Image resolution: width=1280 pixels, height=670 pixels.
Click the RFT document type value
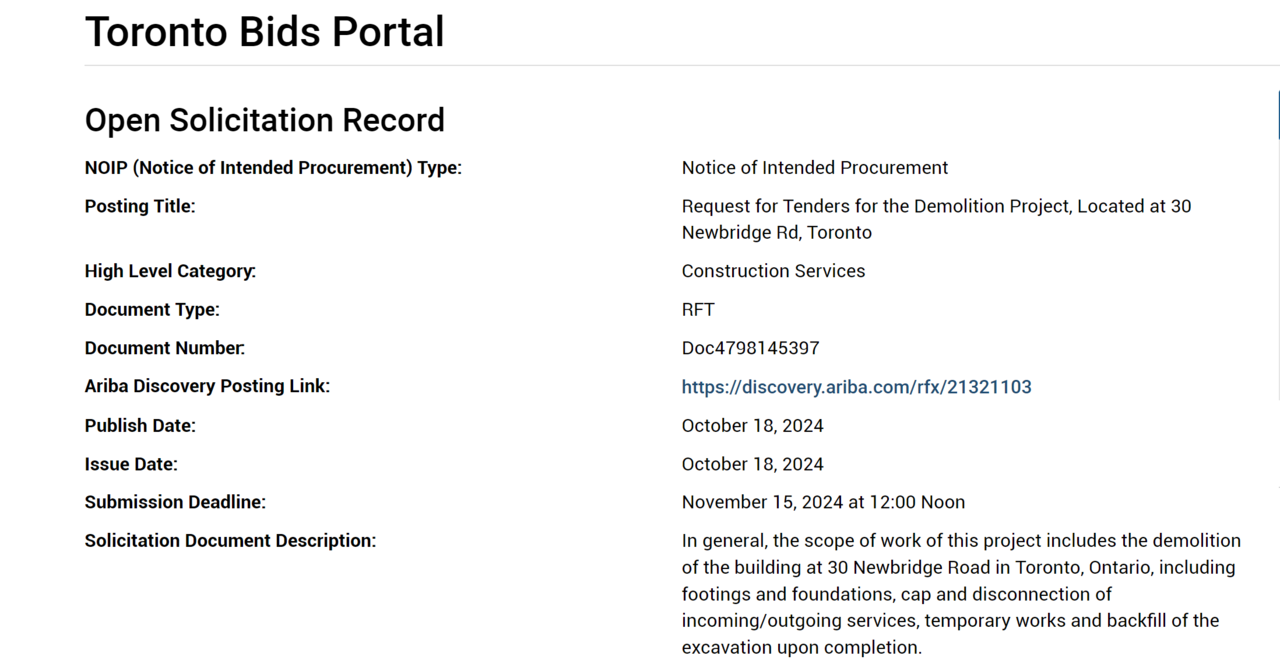[698, 310]
